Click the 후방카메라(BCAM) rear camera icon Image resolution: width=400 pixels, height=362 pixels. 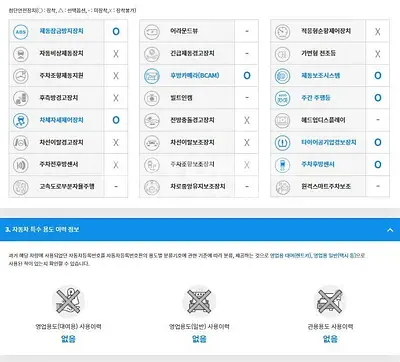[x=152, y=76]
